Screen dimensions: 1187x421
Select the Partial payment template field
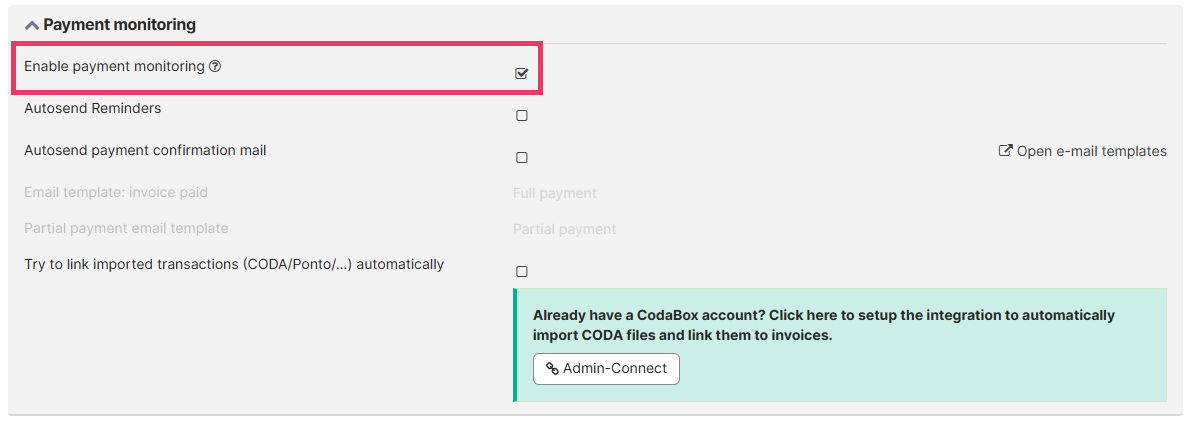pos(564,229)
